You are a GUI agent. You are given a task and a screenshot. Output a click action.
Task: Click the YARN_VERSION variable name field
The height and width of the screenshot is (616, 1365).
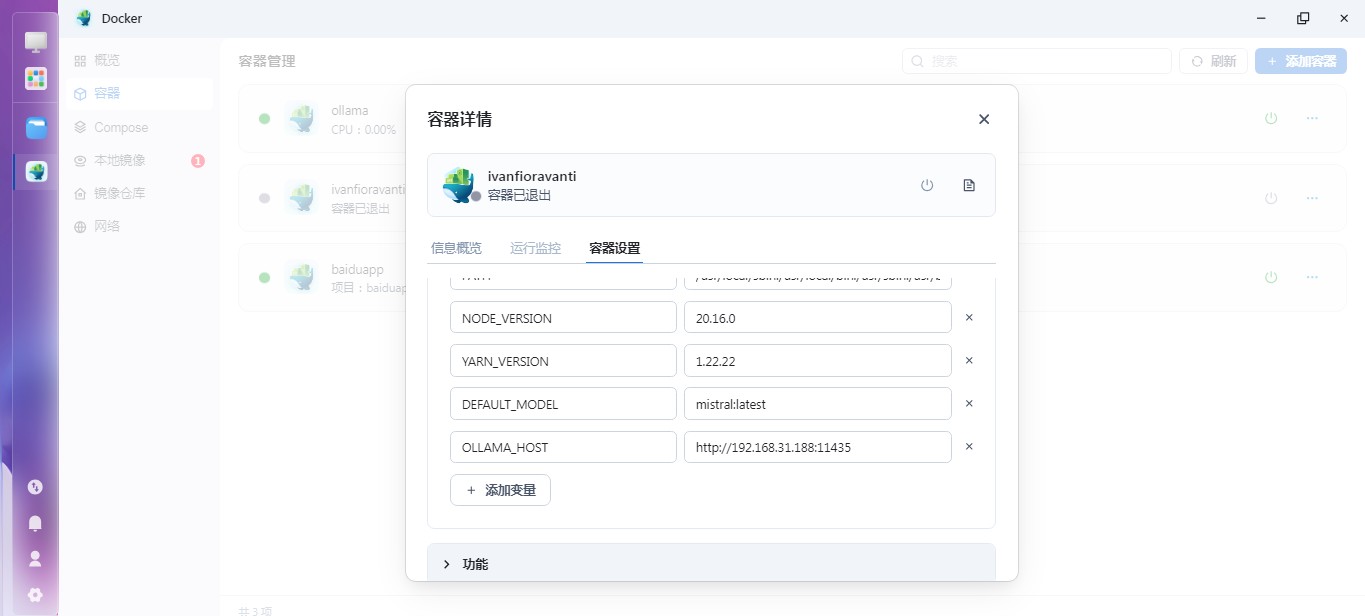[563, 361]
